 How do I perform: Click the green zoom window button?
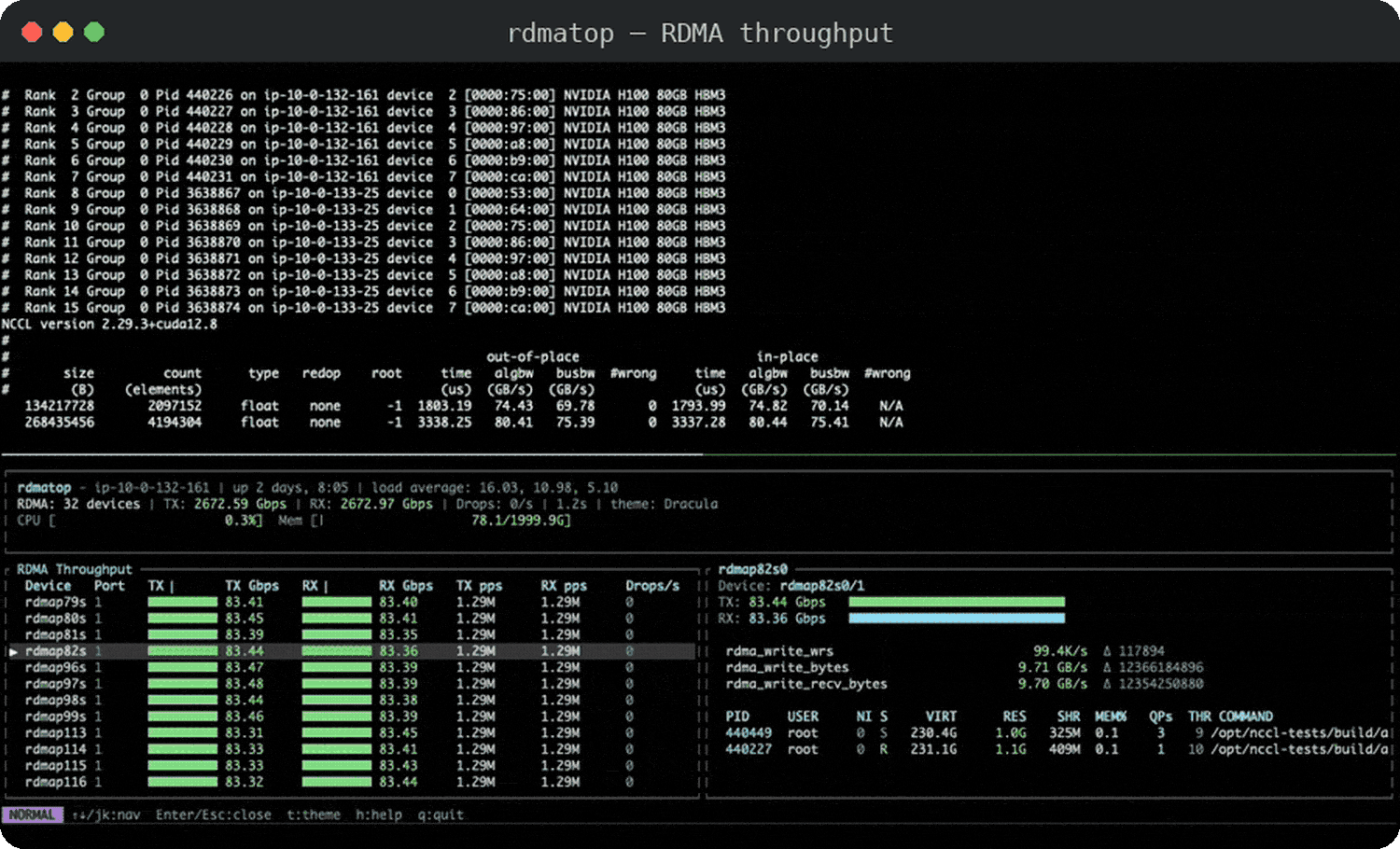[x=94, y=32]
